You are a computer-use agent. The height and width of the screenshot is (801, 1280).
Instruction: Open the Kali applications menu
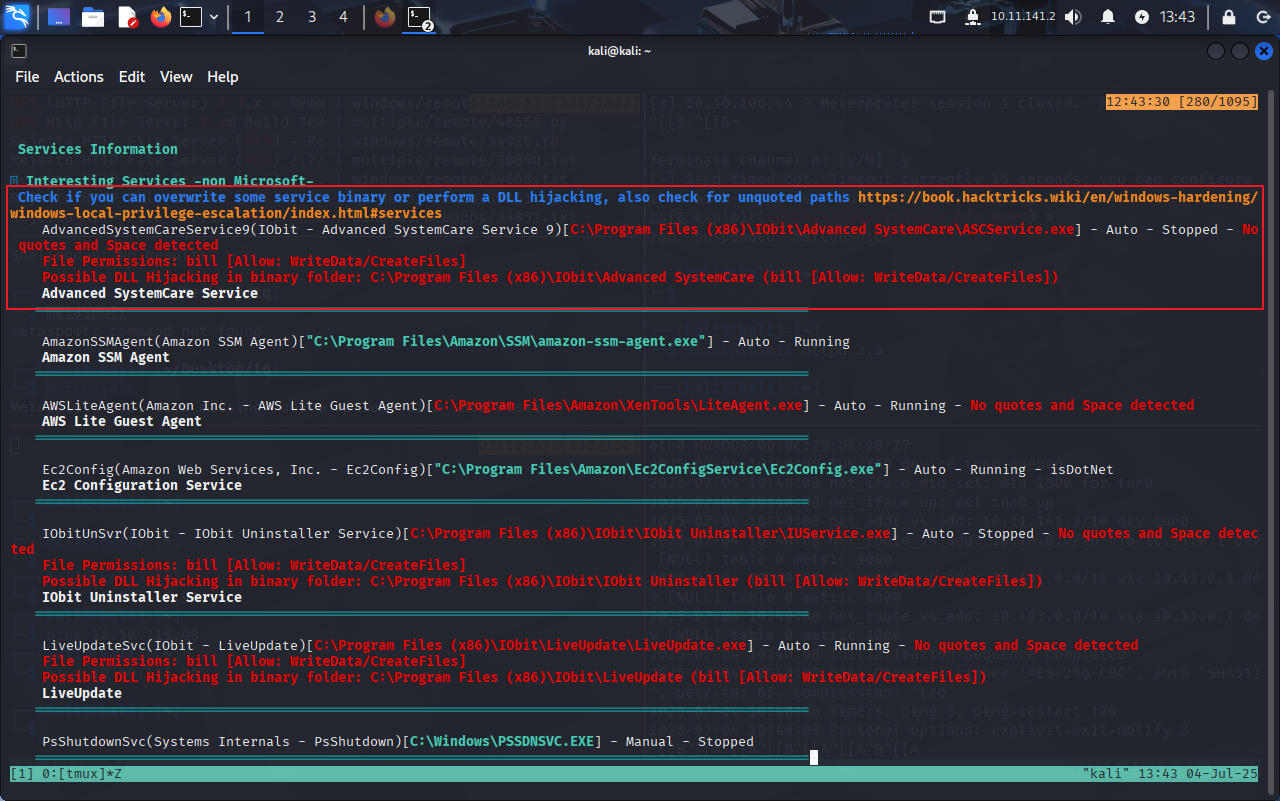coord(19,17)
